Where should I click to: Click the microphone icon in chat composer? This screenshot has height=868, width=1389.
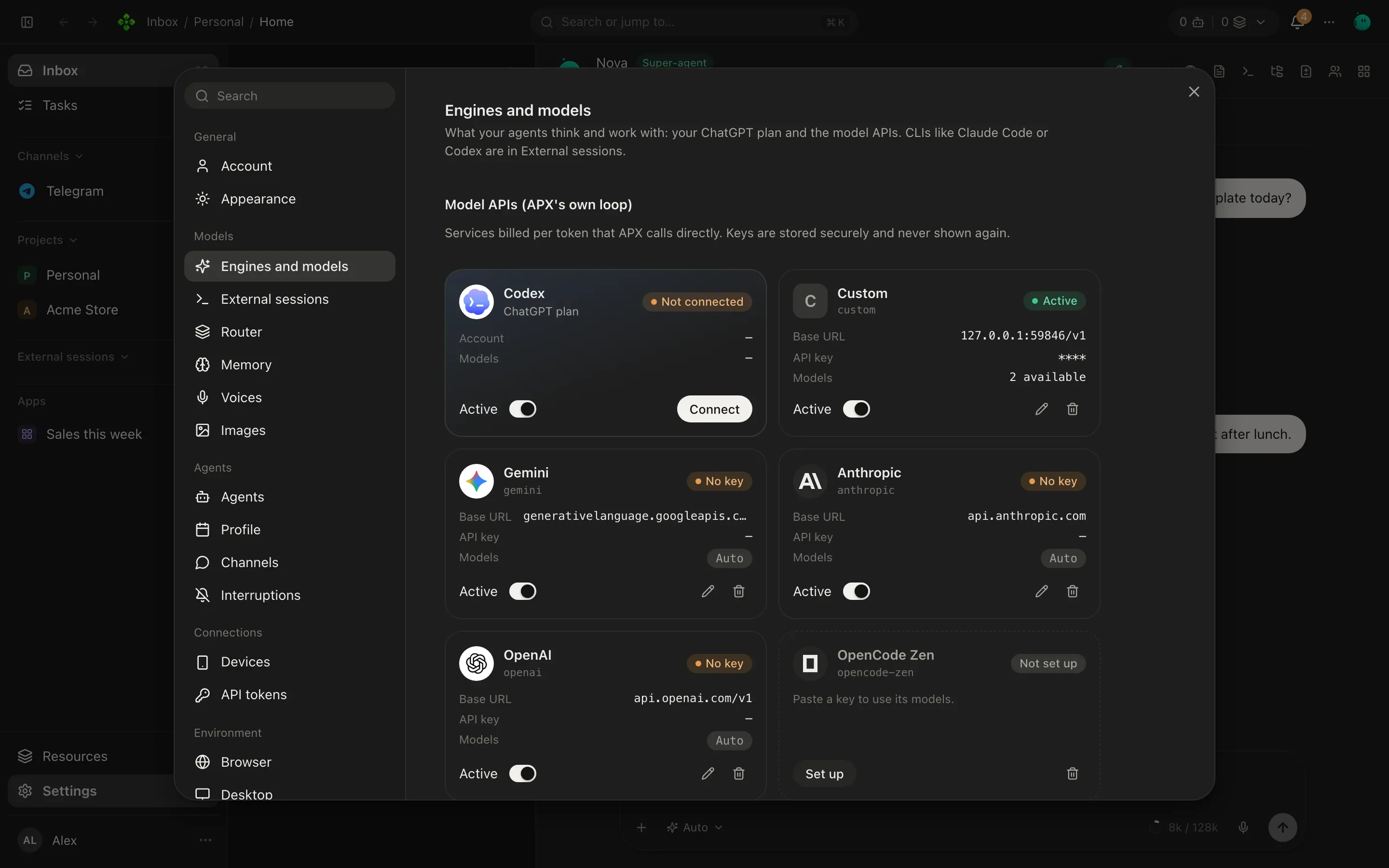[x=1243, y=827]
